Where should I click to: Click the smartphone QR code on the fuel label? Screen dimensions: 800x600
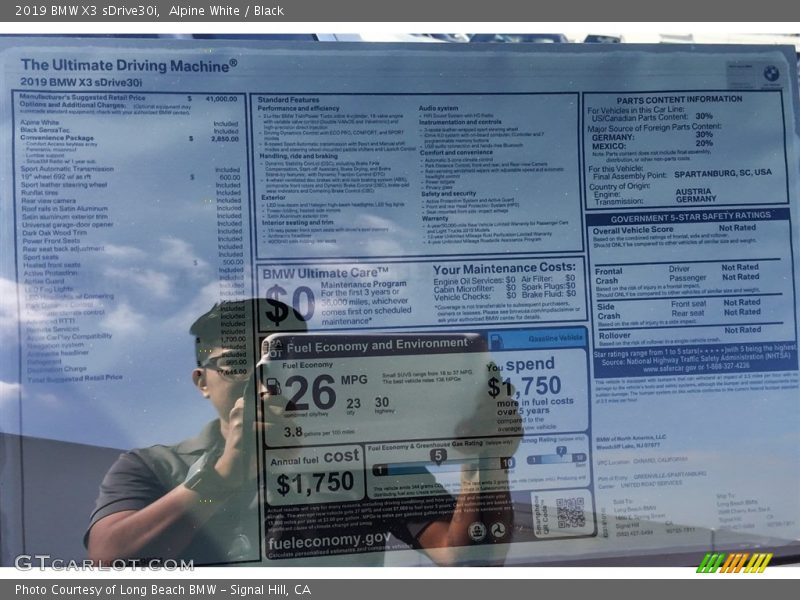570,513
